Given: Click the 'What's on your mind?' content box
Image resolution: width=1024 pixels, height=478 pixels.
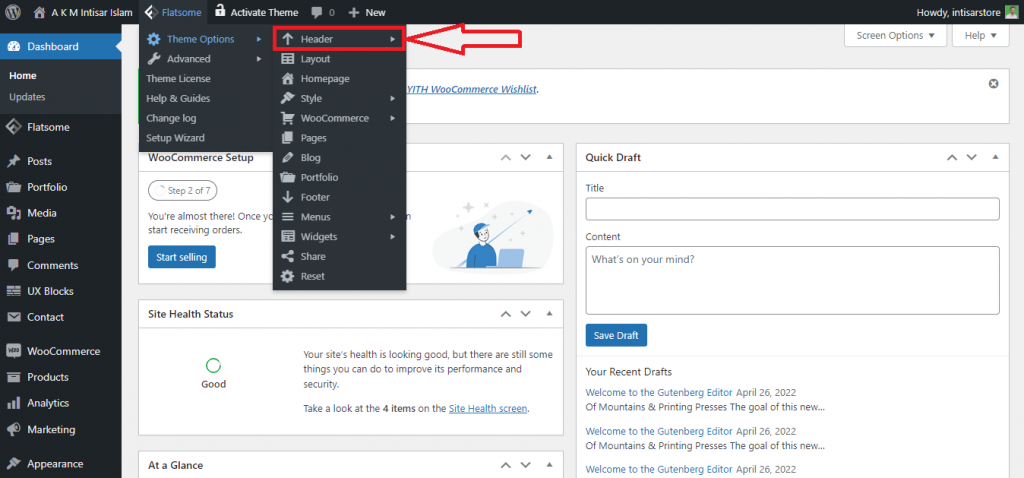Looking at the screenshot, I should click(x=792, y=280).
